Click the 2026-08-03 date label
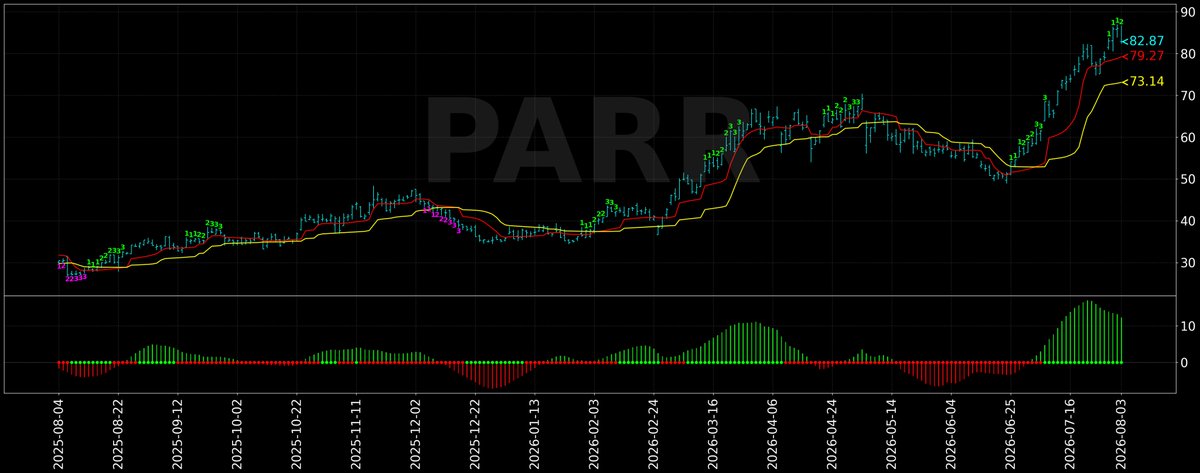Screen dimensions: 1200x473 [x=1122, y=434]
